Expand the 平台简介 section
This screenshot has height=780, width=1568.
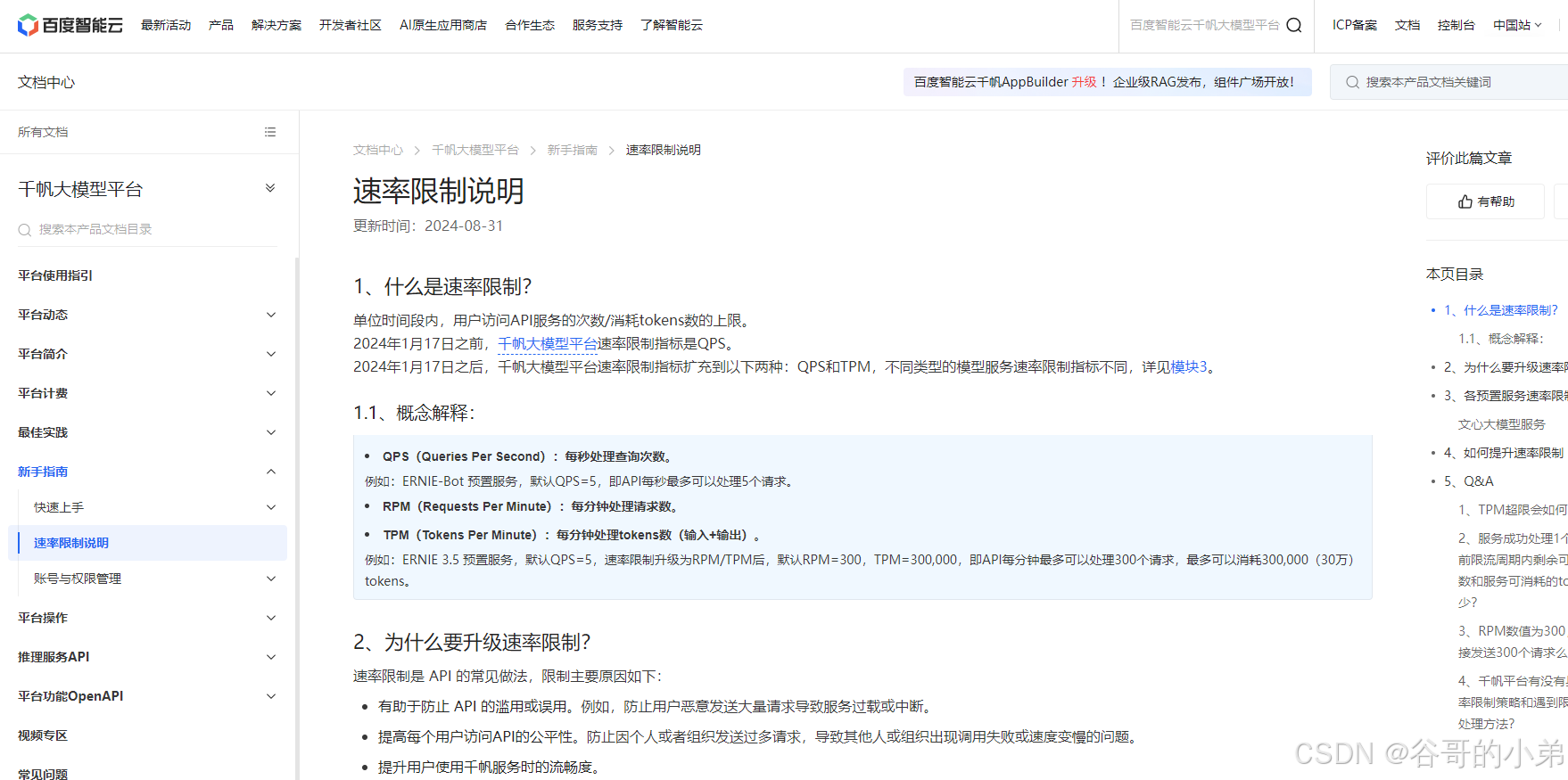271,354
